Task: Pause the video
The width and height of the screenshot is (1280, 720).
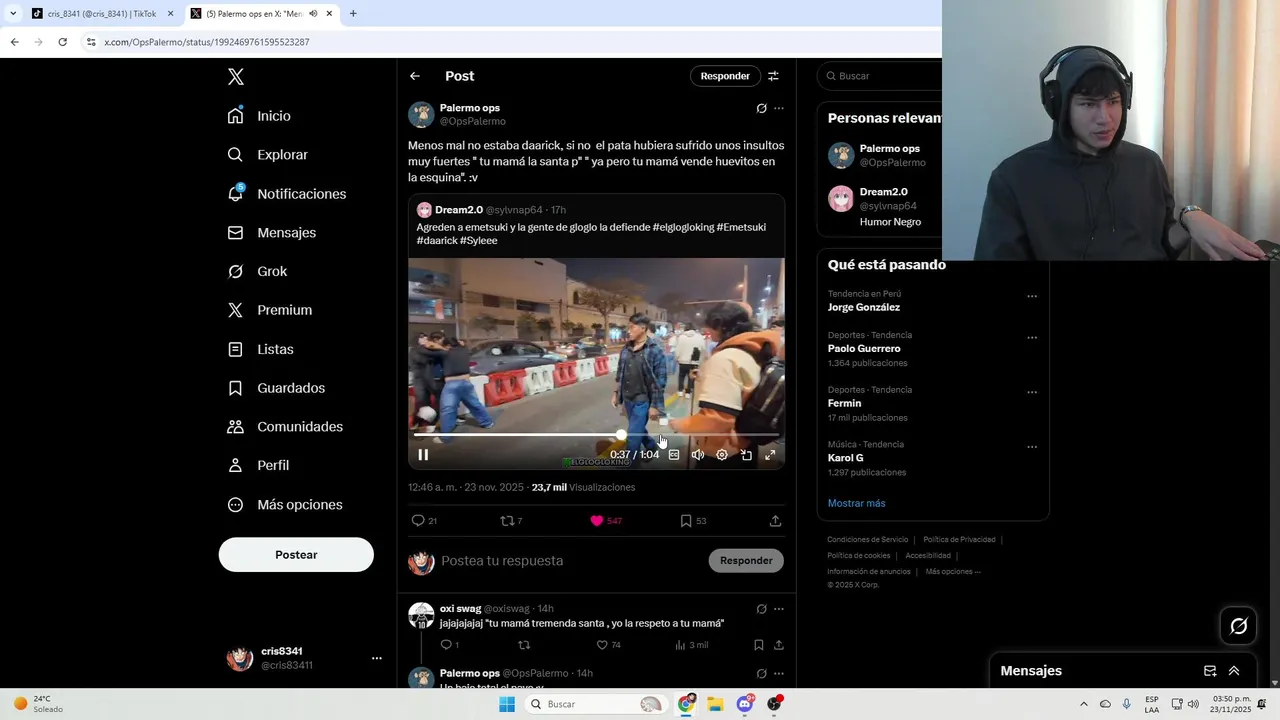Action: (423, 455)
